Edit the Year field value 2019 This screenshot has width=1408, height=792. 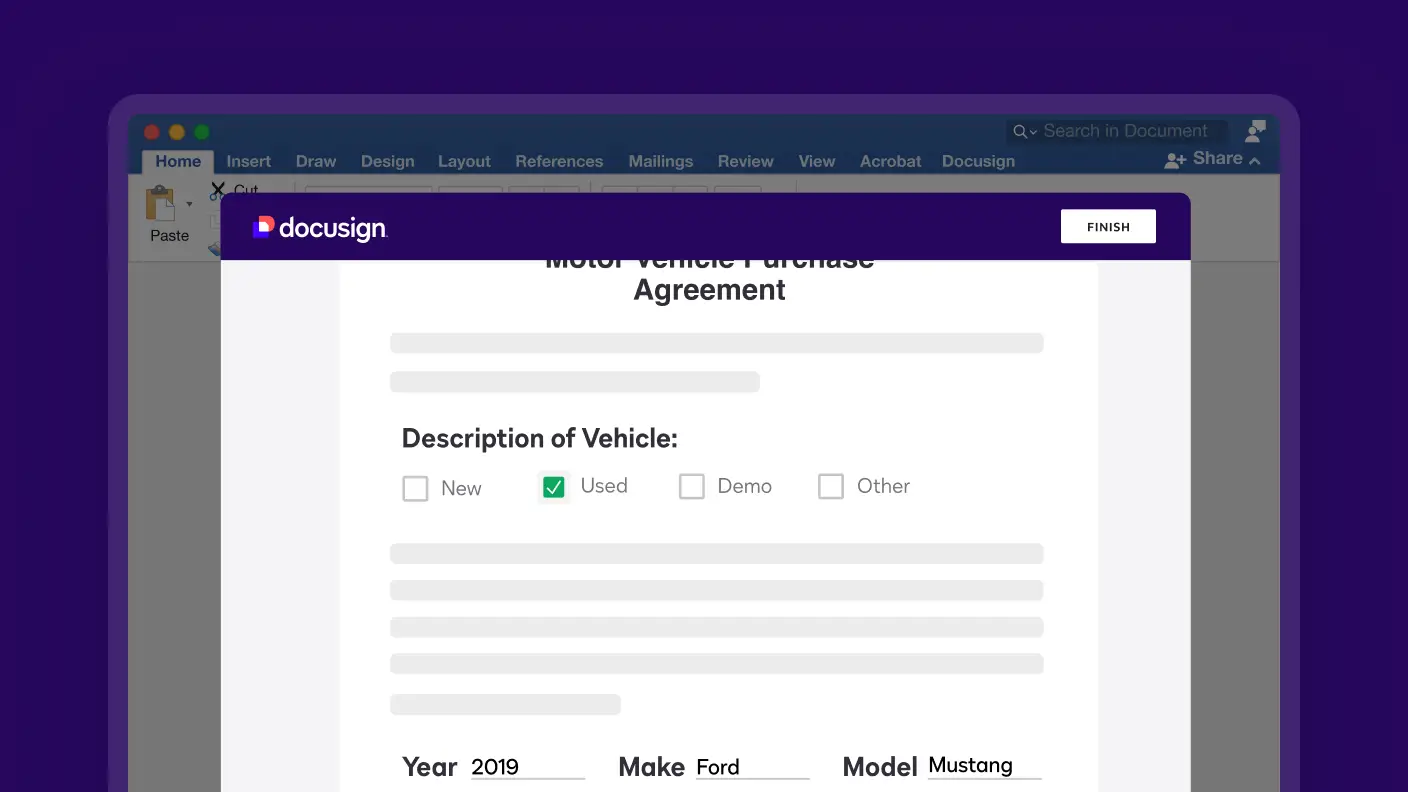[527, 767]
